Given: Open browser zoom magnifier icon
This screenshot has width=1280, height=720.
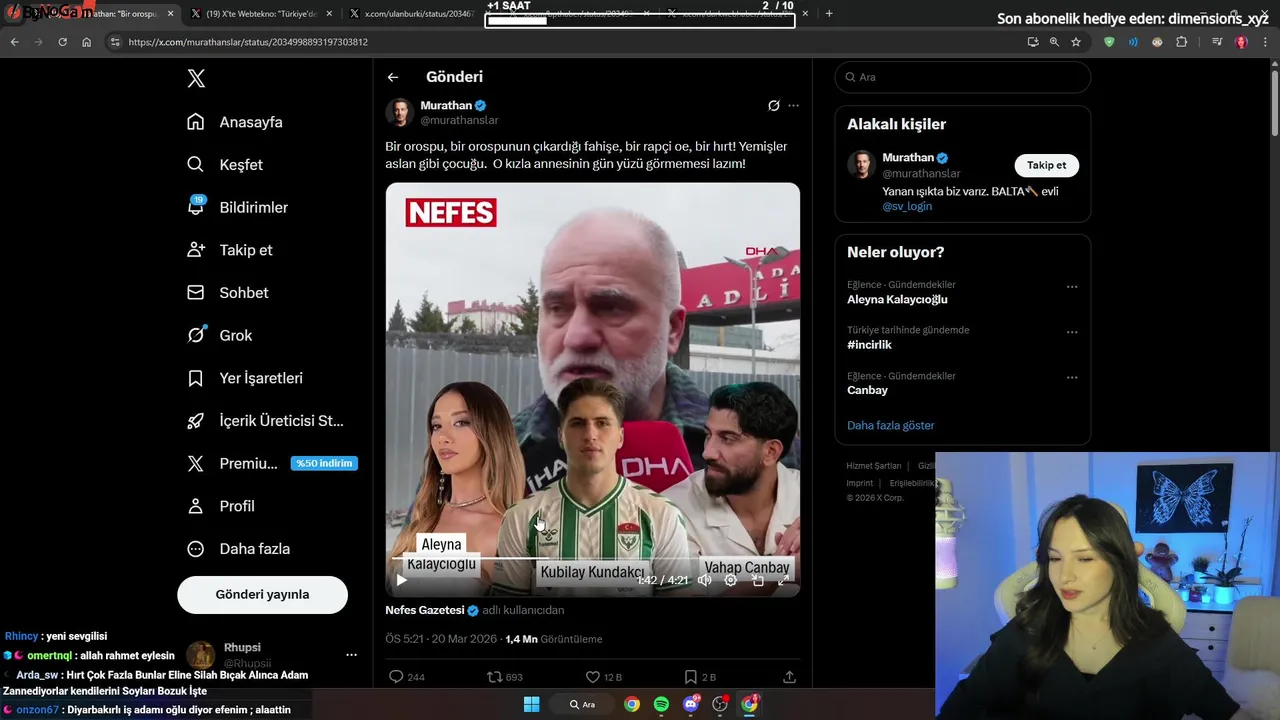Looking at the screenshot, I should pos(1054,42).
